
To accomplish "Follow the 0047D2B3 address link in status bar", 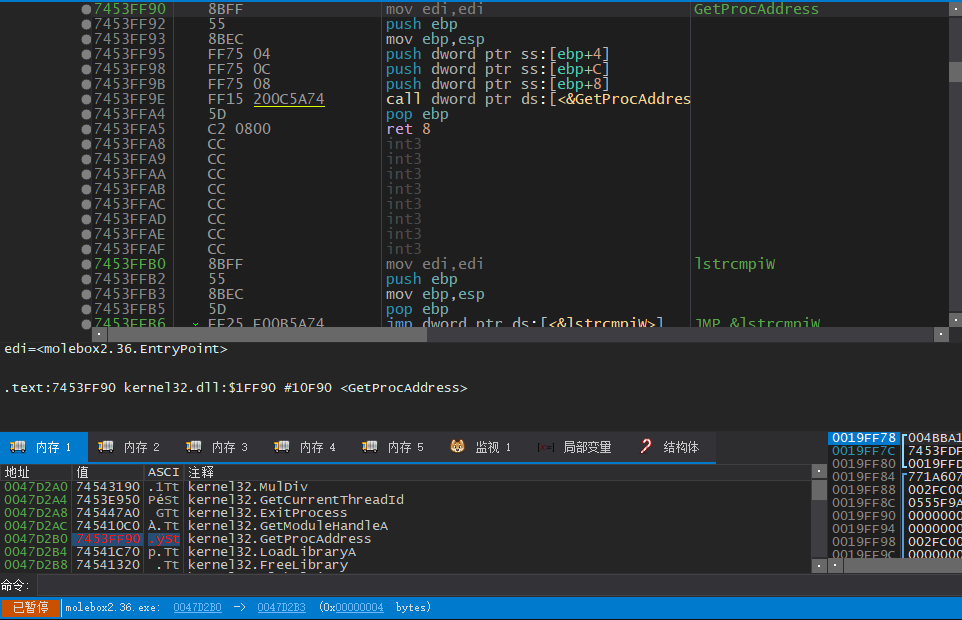I will pyautogui.click(x=281, y=607).
